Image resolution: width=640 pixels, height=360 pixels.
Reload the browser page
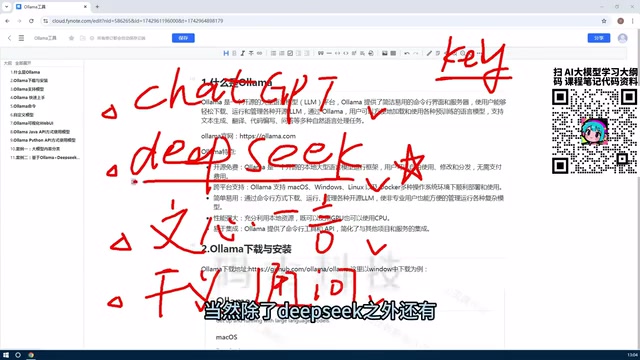point(31,21)
